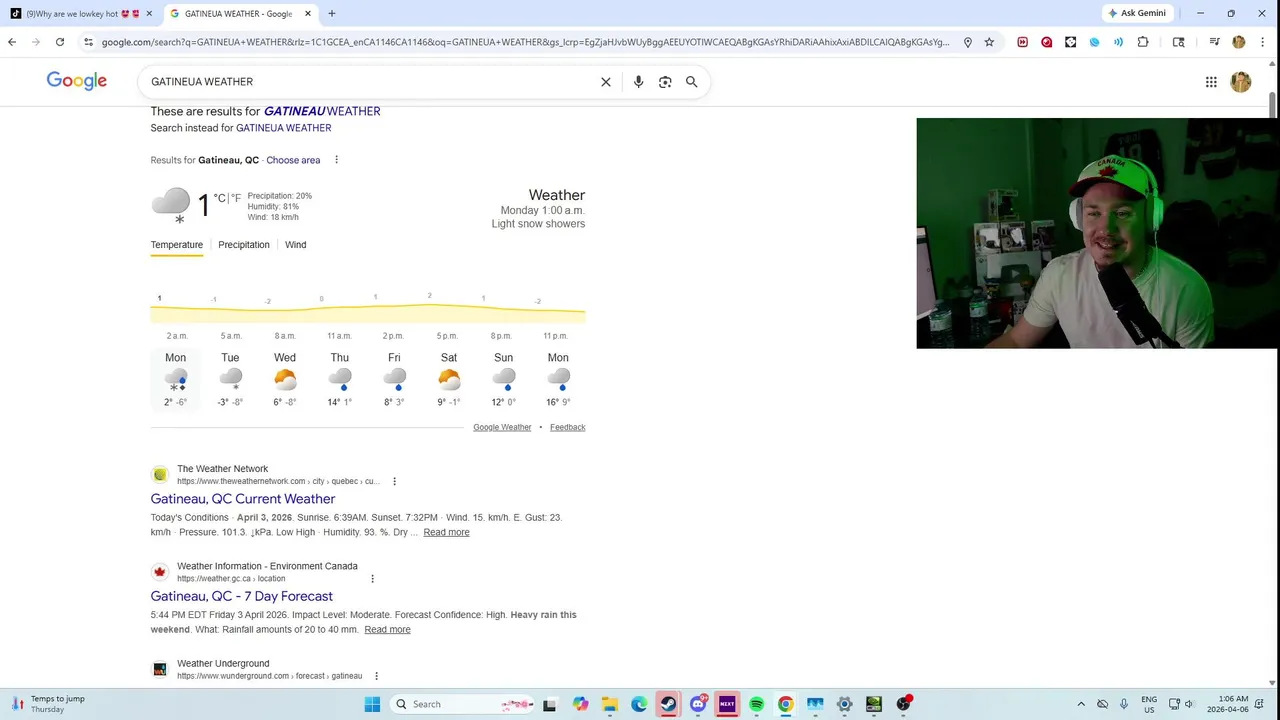Screen dimensions: 1280x720
Task: Open the Chrome three-dot menu
Action: click(x=1264, y=42)
